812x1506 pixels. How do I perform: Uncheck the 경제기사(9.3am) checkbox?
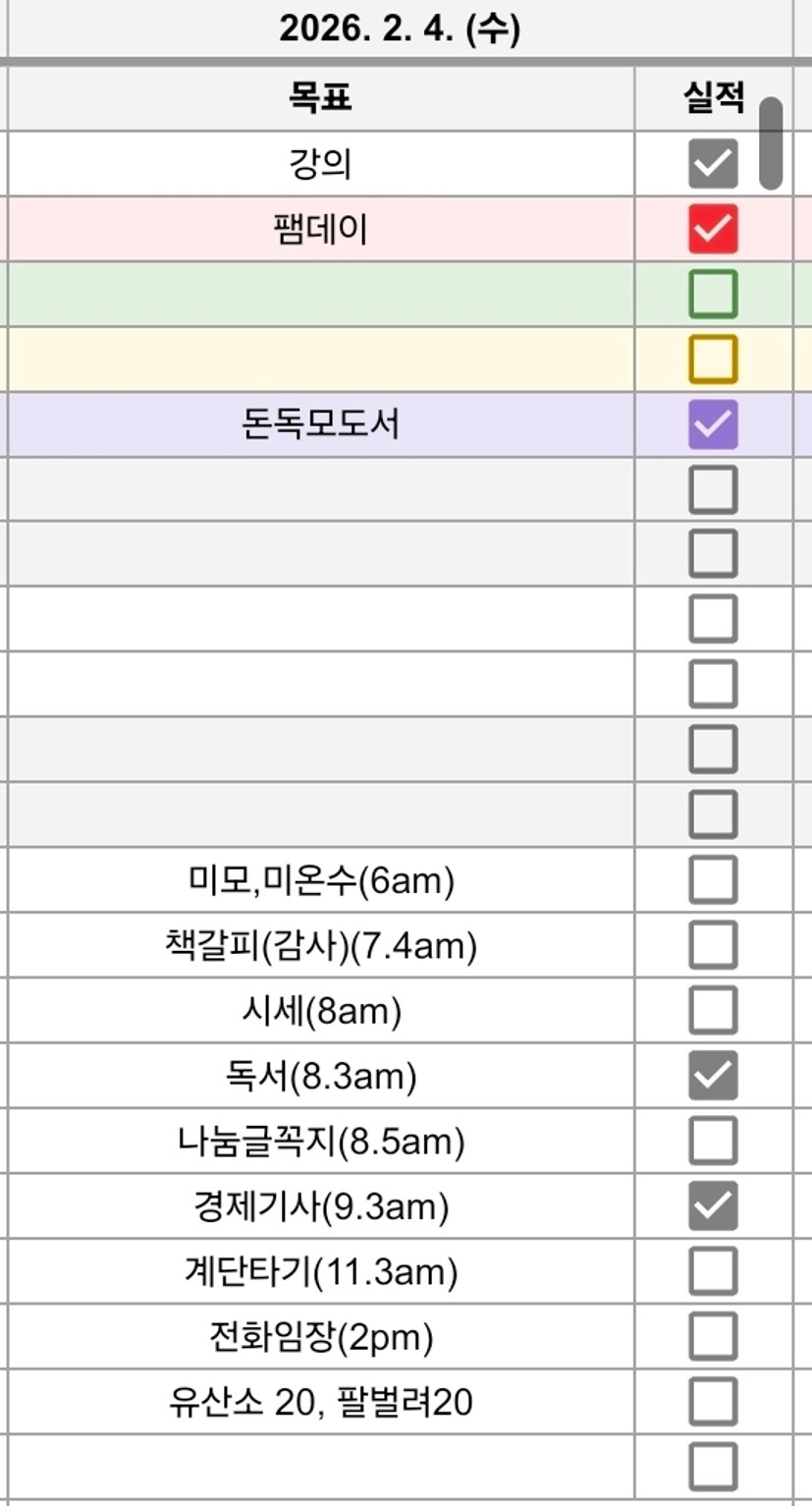[x=712, y=1206]
